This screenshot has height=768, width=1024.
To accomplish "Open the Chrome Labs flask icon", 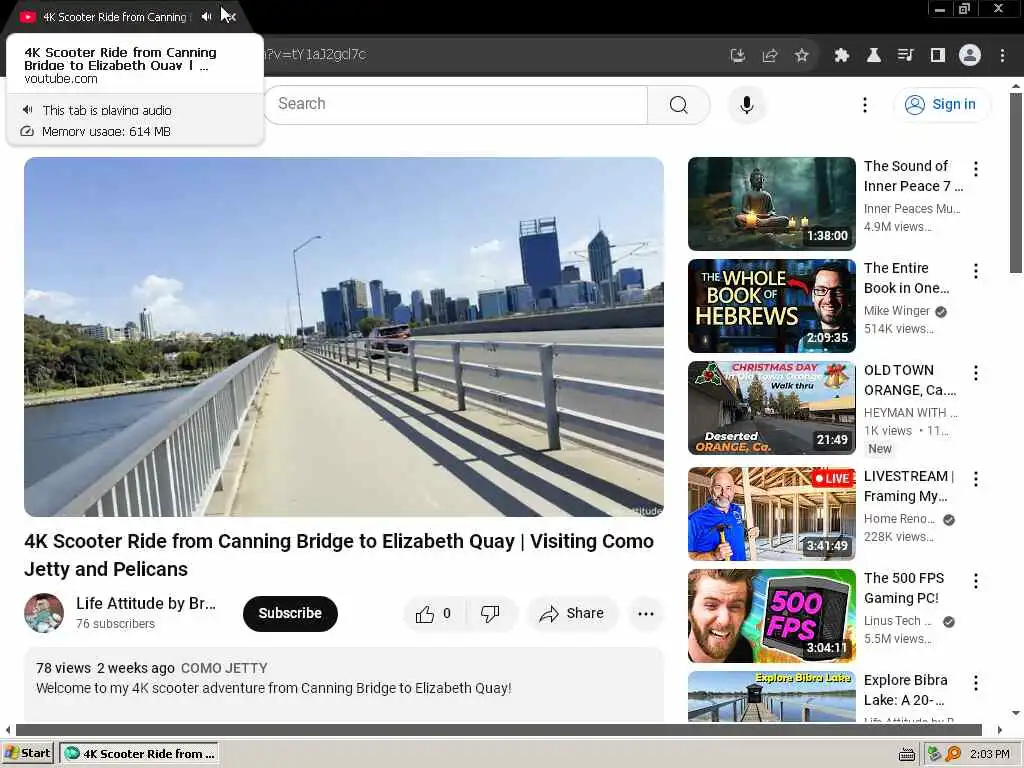I will coord(874,56).
